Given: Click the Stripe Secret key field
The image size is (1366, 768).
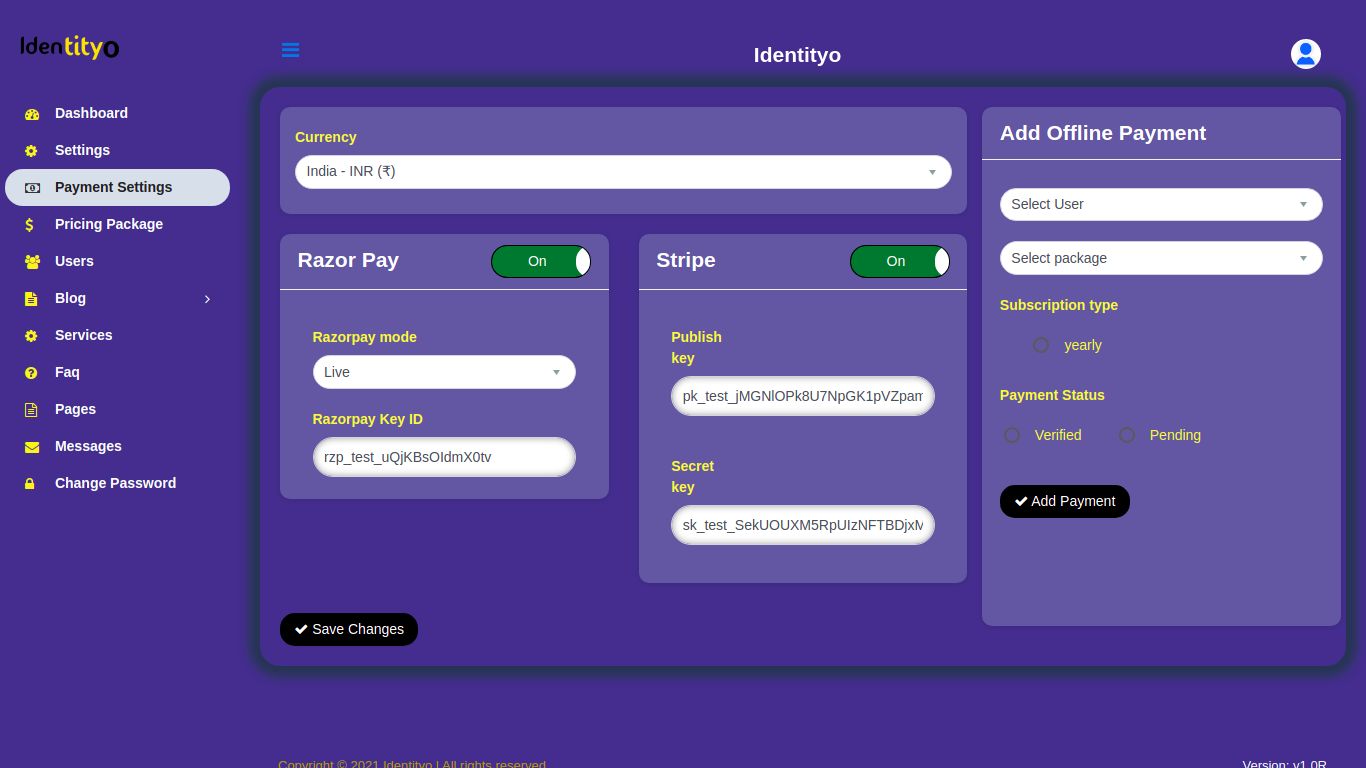Looking at the screenshot, I should coord(803,525).
